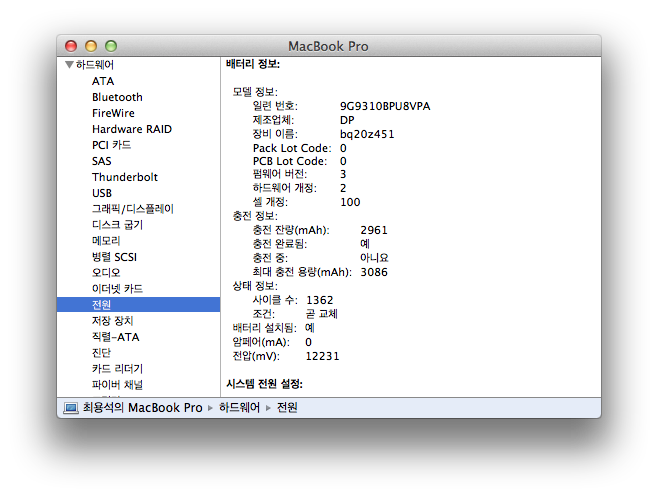Select 직렬-ATA entry
This screenshot has width=658, height=497.
point(115,337)
